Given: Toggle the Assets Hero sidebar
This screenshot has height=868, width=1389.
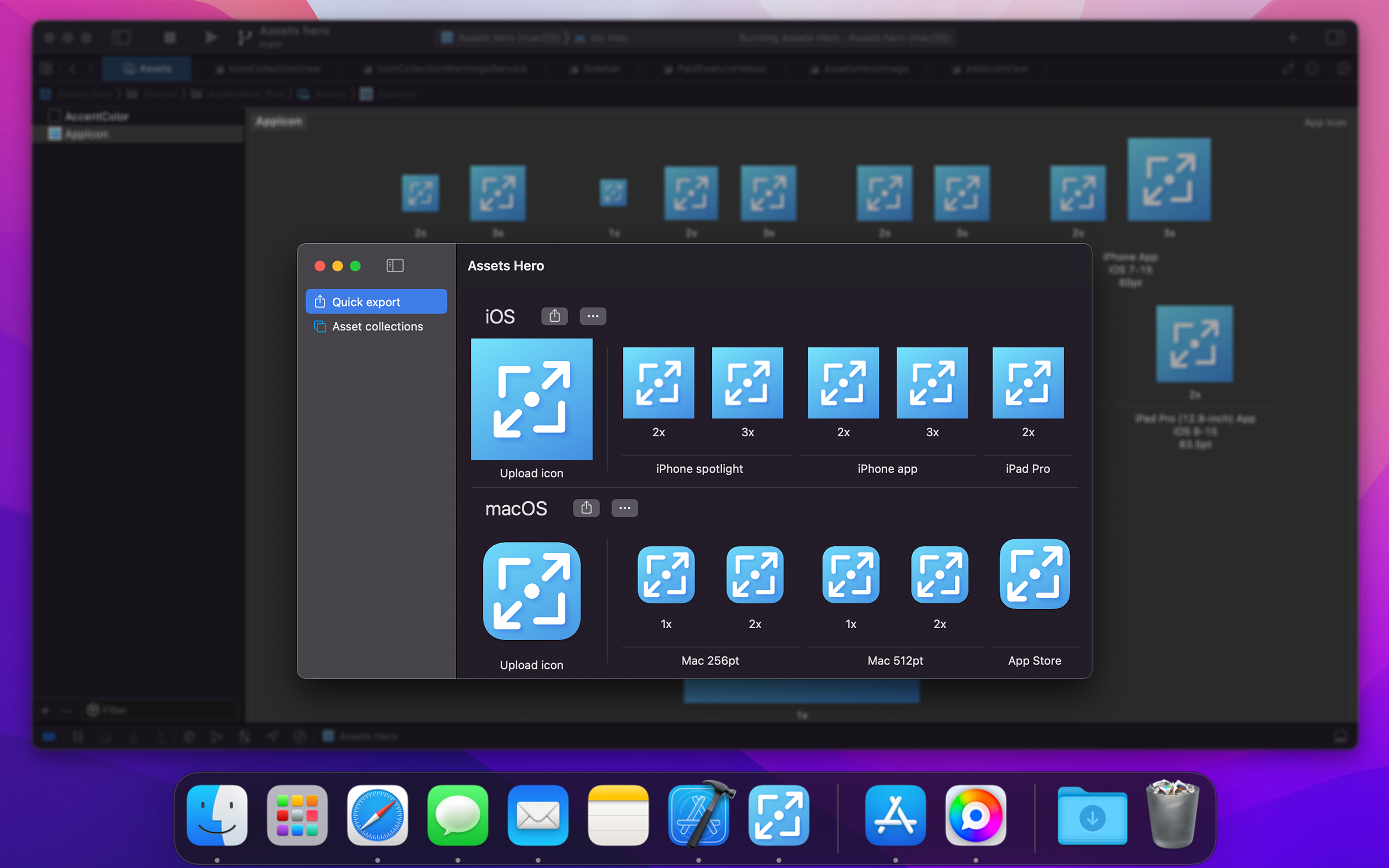Looking at the screenshot, I should (395, 266).
